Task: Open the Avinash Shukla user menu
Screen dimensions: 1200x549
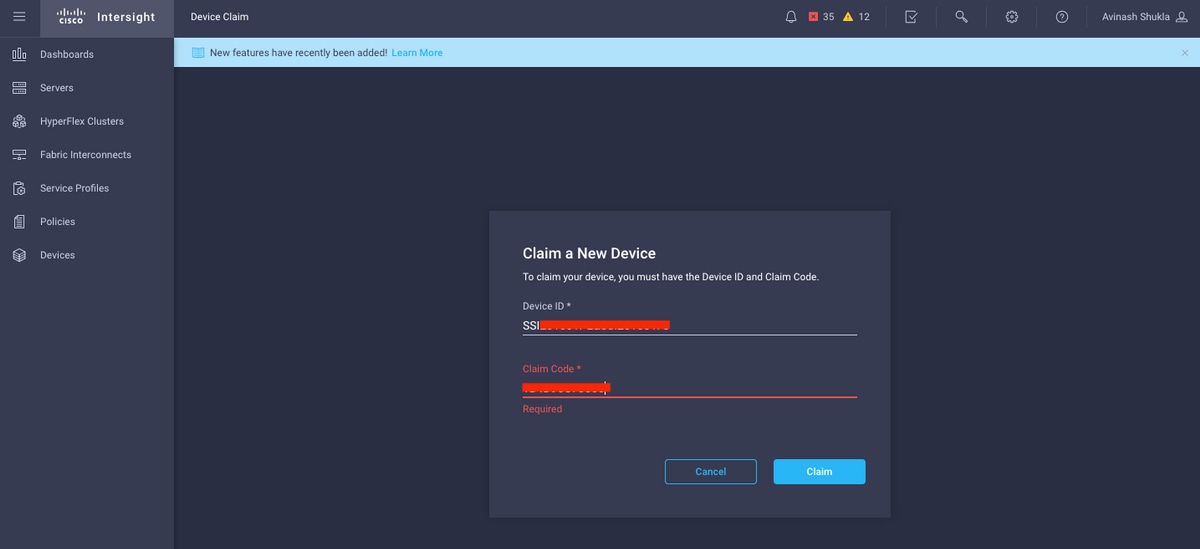Action: coord(1144,17)
